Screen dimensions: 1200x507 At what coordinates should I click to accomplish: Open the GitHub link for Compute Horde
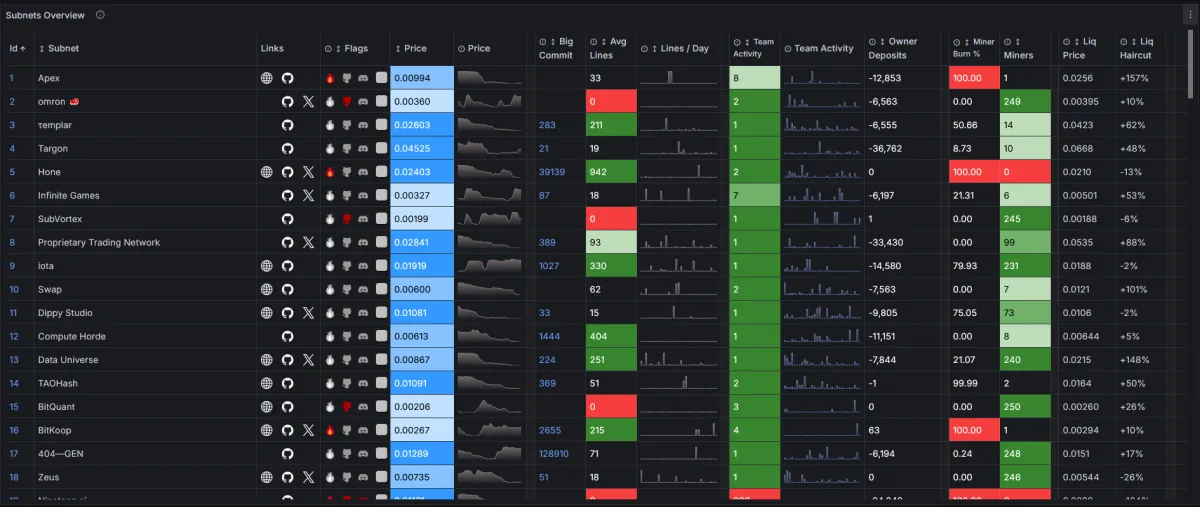tap(287, 336)
